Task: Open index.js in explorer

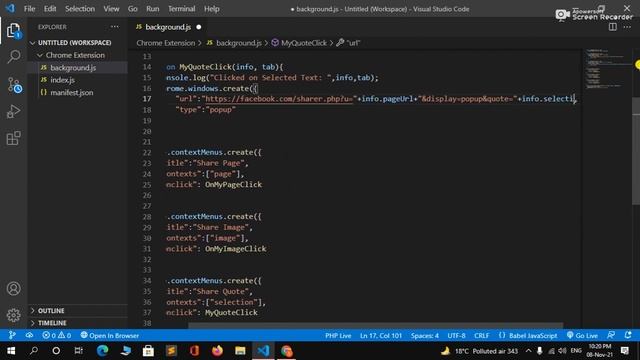Action: tap(62, 80)
